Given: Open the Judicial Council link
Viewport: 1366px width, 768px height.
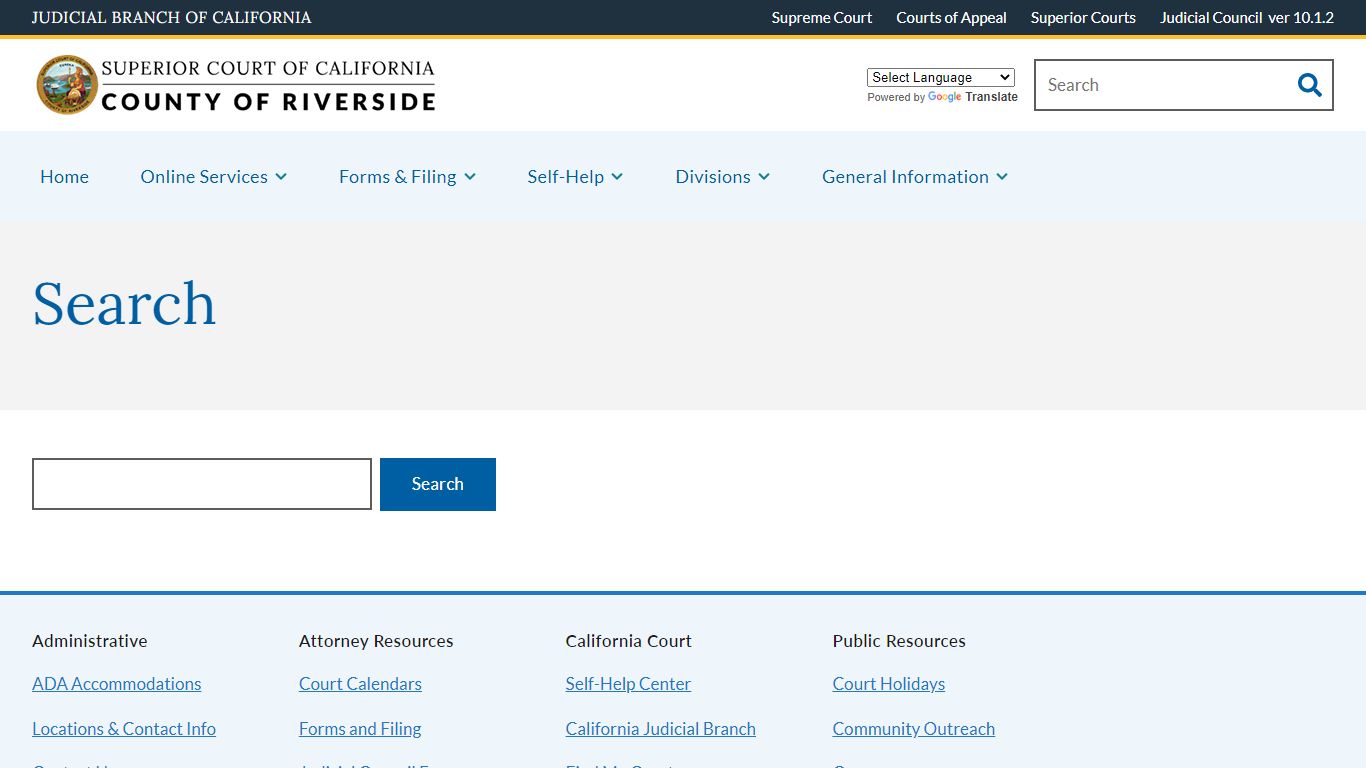Looking at the screenshot, I should click(x=1211, y=18).
